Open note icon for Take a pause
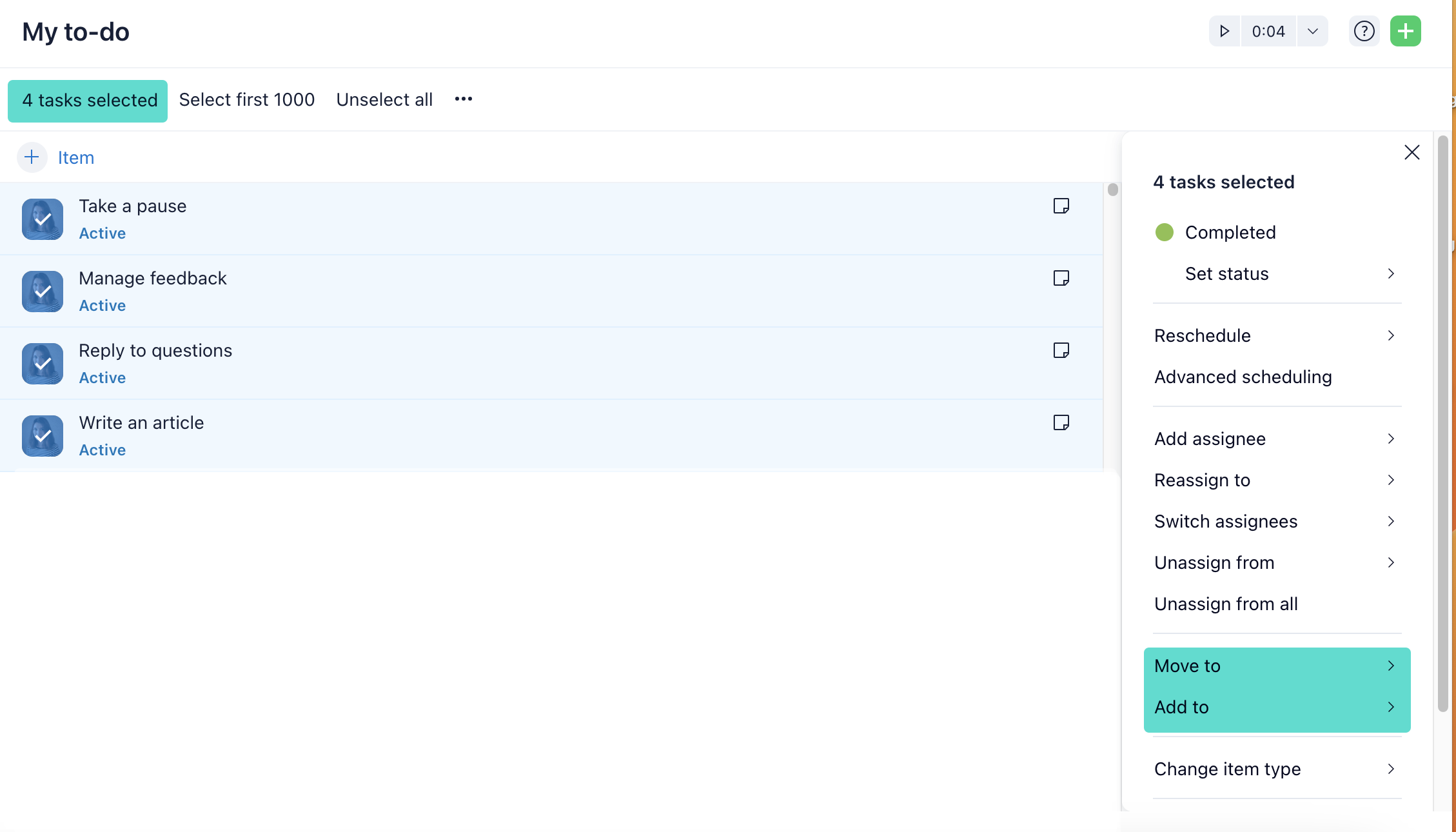 1061,206
